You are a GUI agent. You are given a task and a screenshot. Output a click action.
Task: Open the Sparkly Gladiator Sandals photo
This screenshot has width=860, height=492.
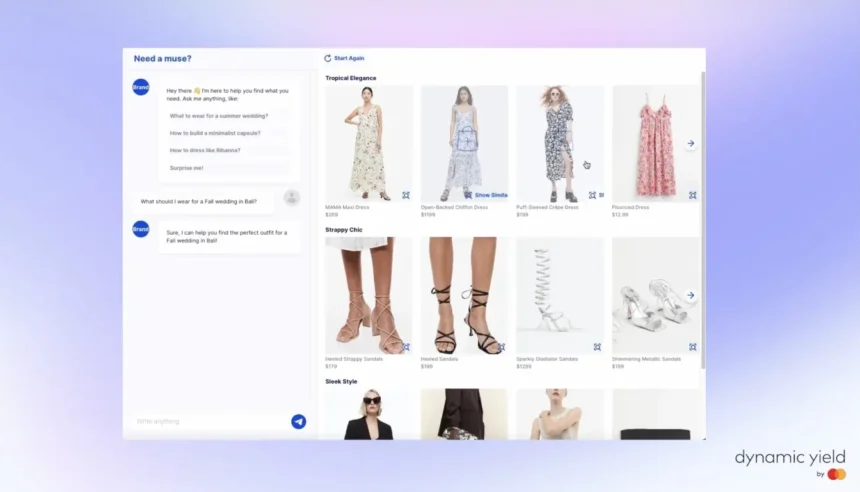click(x=559, y=296)
